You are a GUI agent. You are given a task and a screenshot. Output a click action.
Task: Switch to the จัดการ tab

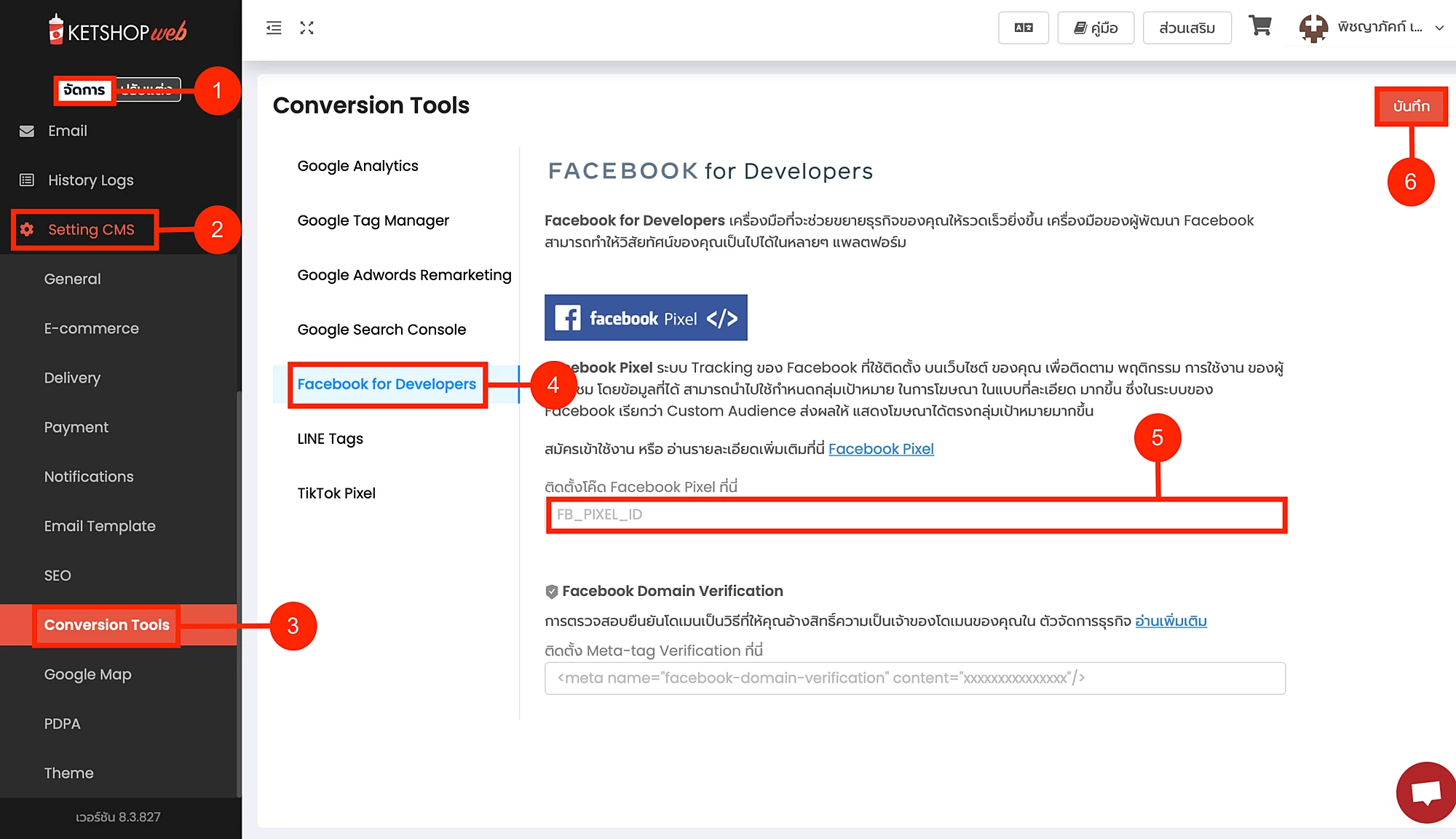point(84,90)
